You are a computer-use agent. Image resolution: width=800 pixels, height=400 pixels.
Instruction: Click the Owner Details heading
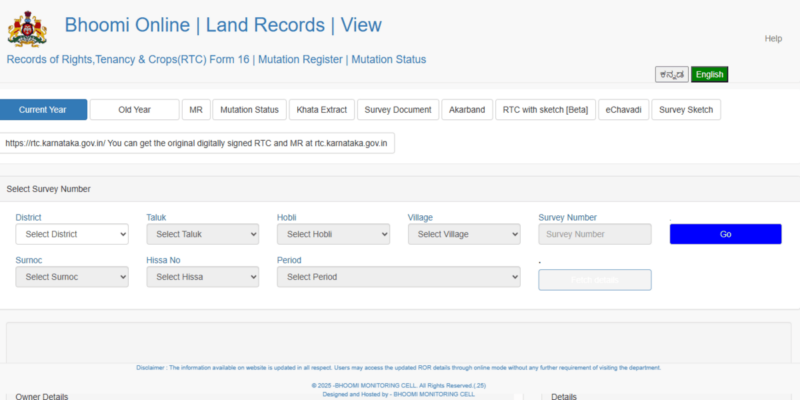(x=42, y=396)
